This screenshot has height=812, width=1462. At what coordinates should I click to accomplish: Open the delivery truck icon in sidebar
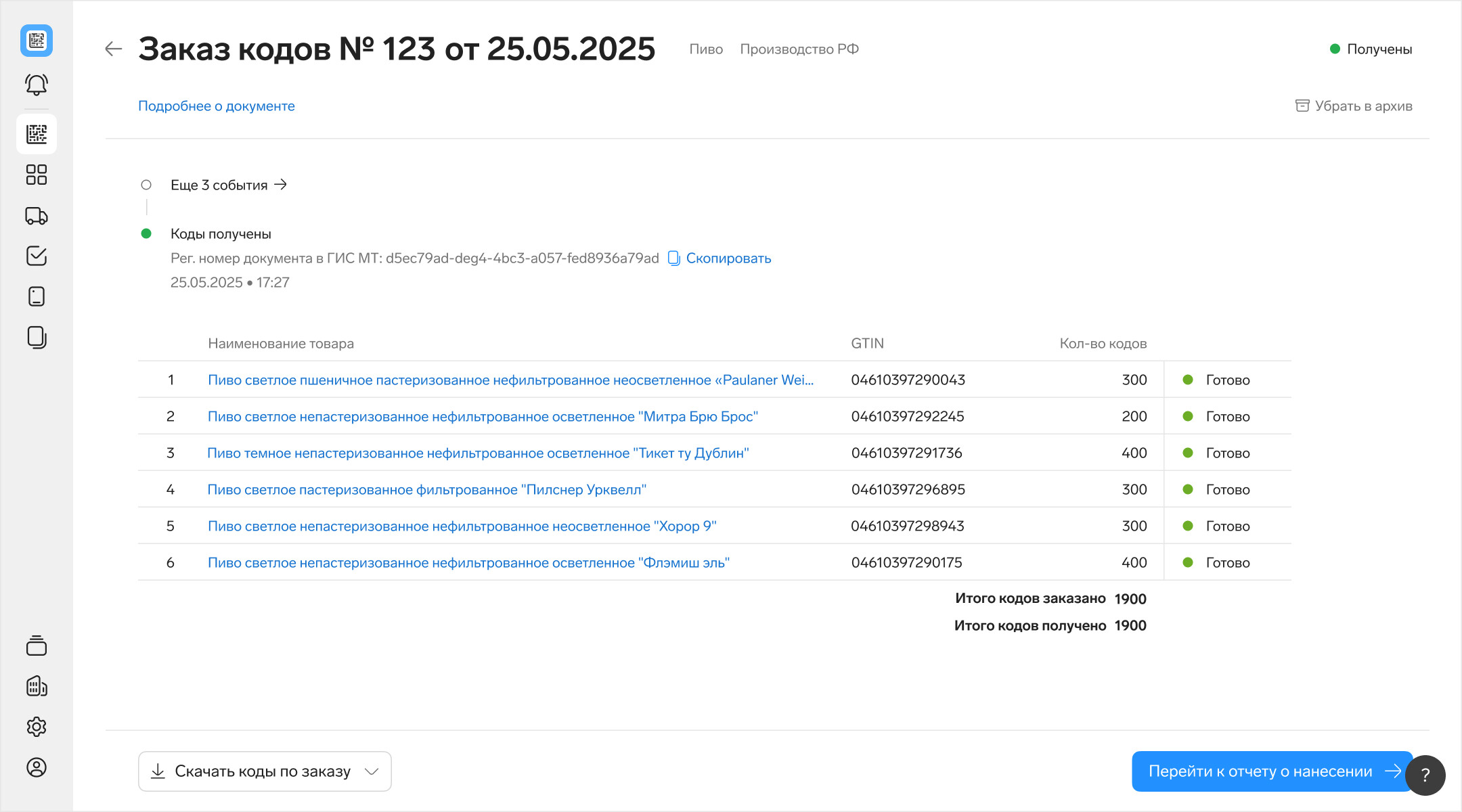click(37, 216)
